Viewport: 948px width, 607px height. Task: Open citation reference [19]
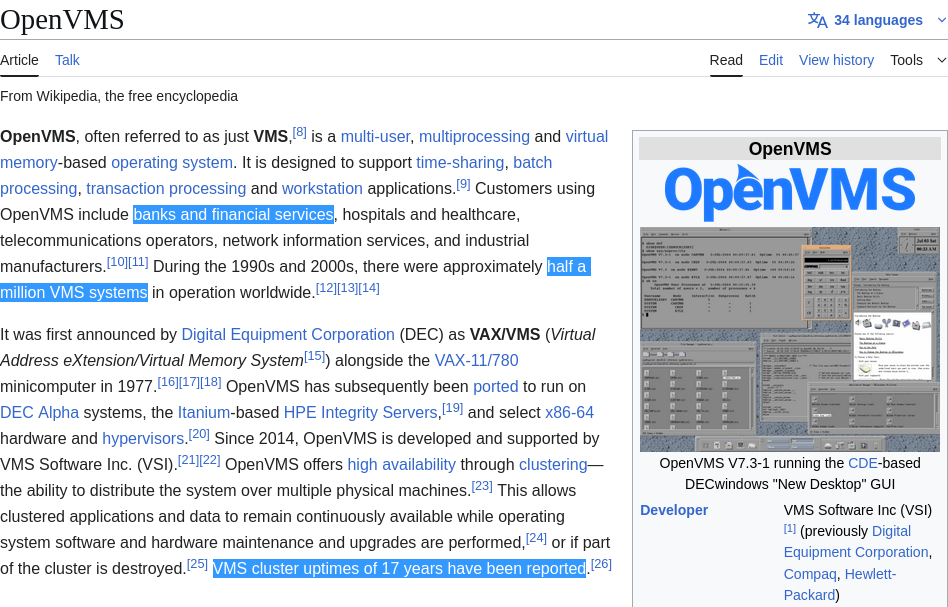(452, 408)
